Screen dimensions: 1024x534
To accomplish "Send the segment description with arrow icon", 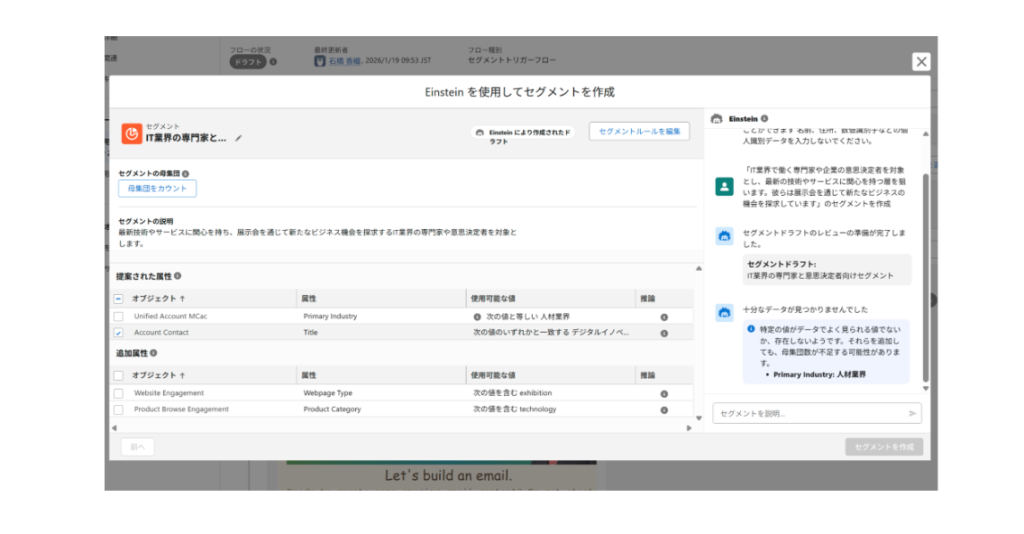I will click(912, 413).
